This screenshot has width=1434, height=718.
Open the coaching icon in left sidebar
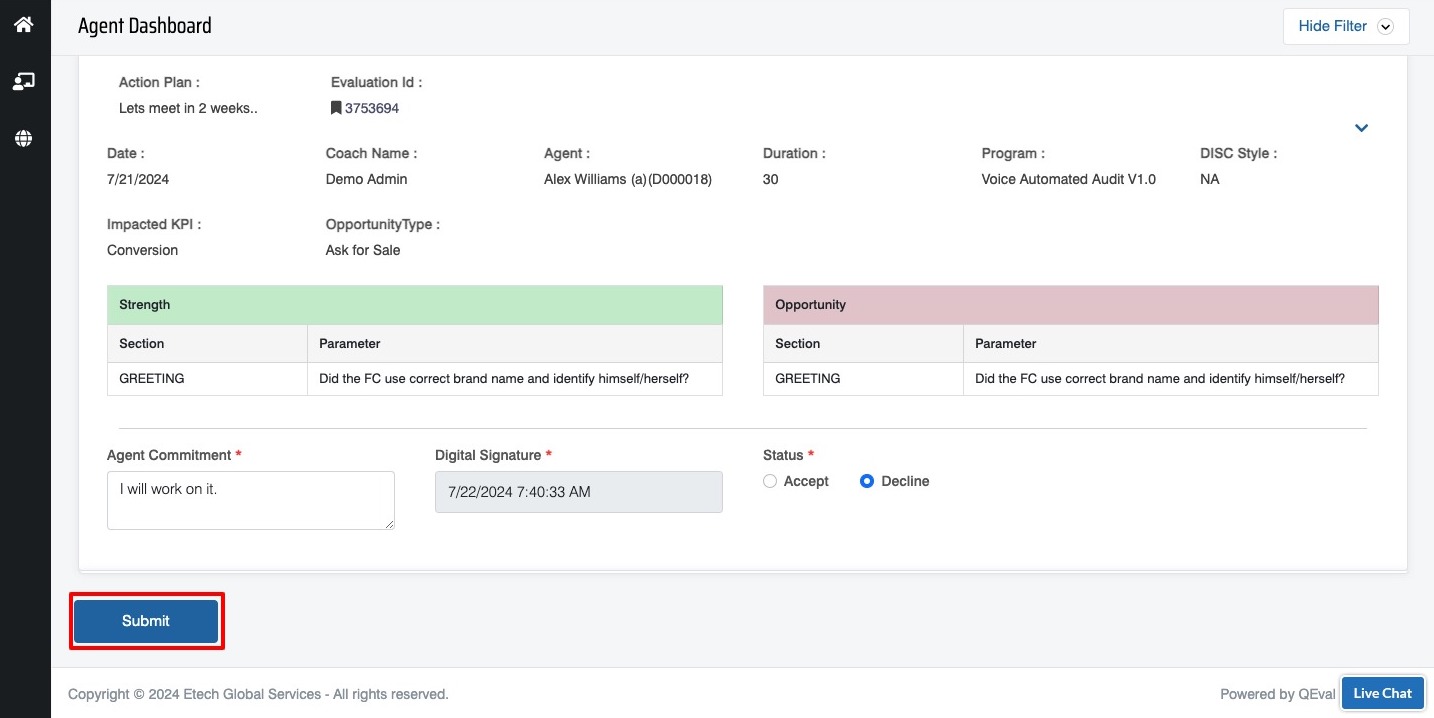tap(24, 82)
